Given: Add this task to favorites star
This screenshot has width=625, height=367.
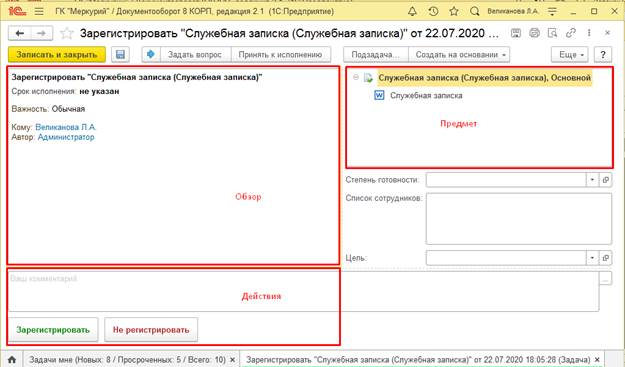Looking at the screenshot, I should pyautogui.click(x=67, y=33).
